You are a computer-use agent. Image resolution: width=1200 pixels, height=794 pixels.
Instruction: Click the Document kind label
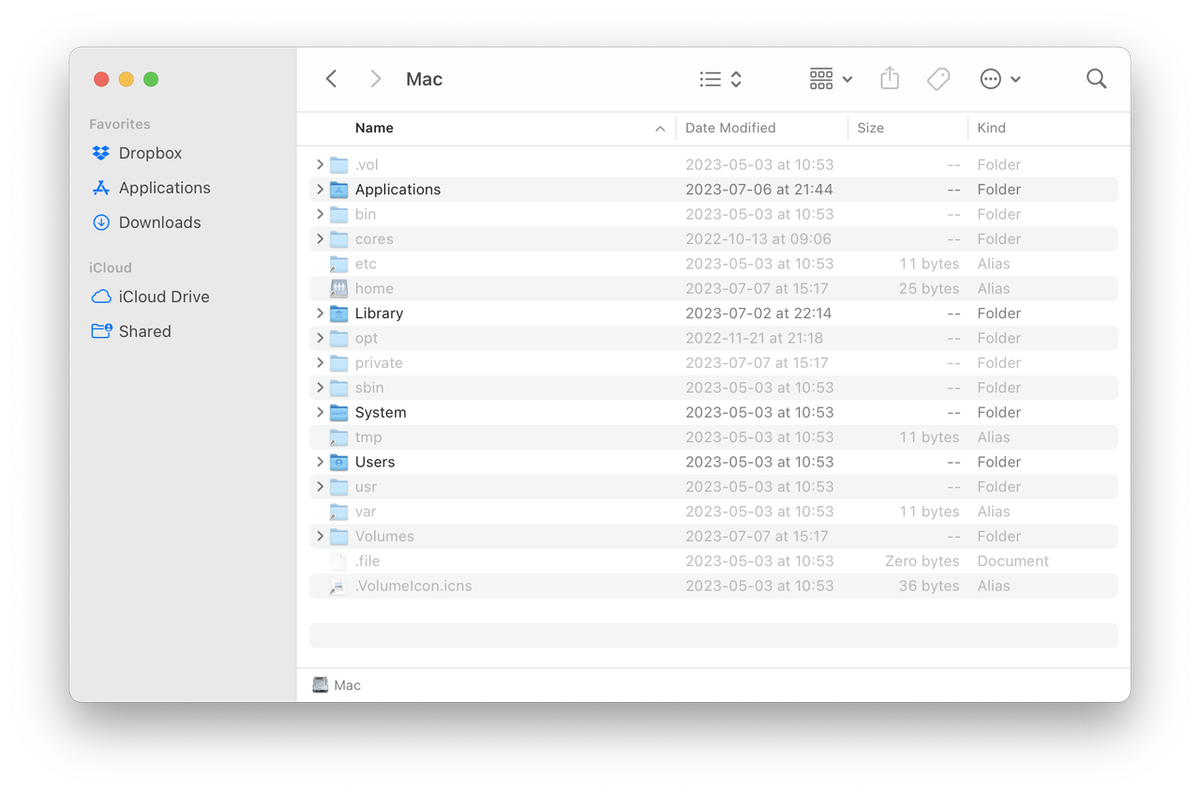(x=1013, y=561)
